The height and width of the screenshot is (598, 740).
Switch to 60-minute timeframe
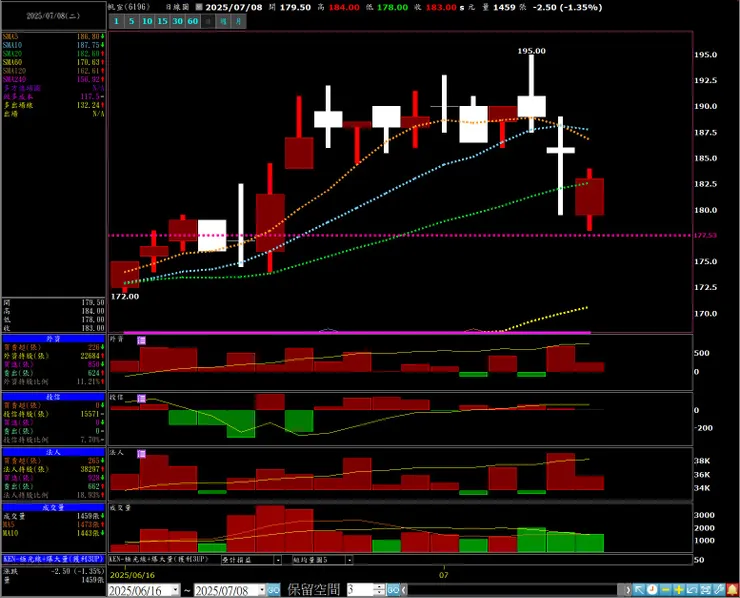193,21
